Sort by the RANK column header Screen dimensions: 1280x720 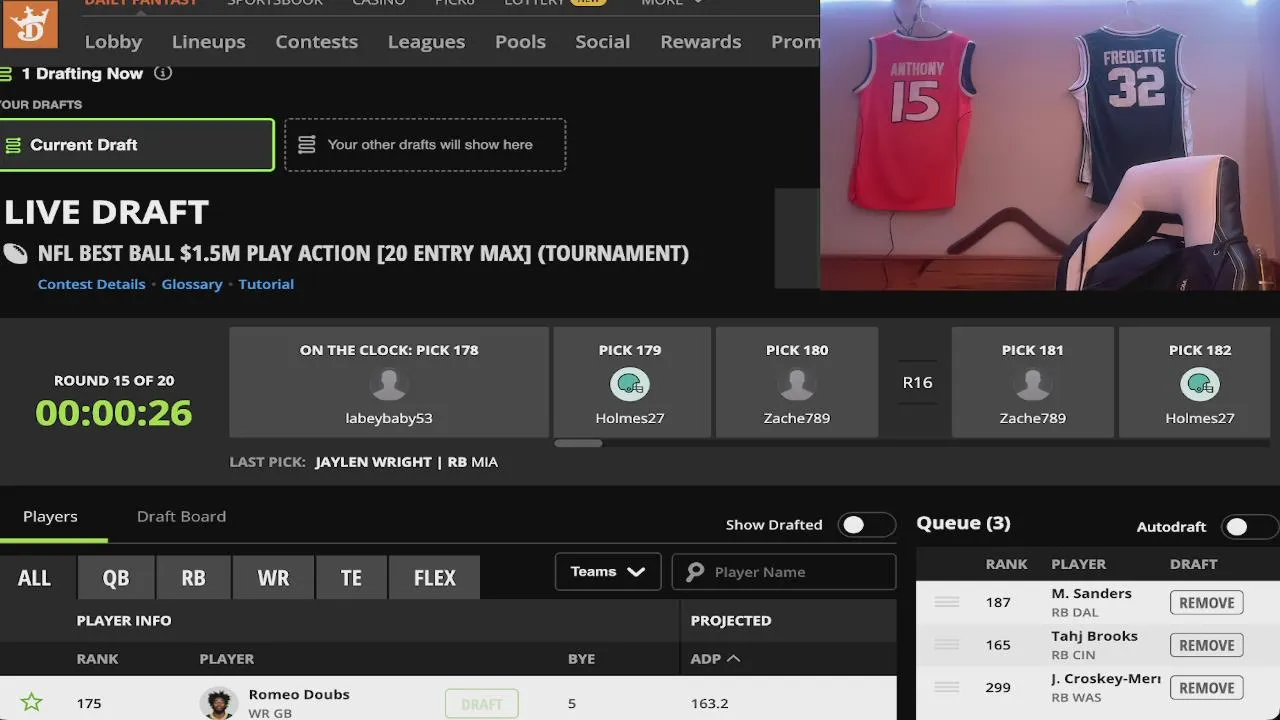coord(97,658)
